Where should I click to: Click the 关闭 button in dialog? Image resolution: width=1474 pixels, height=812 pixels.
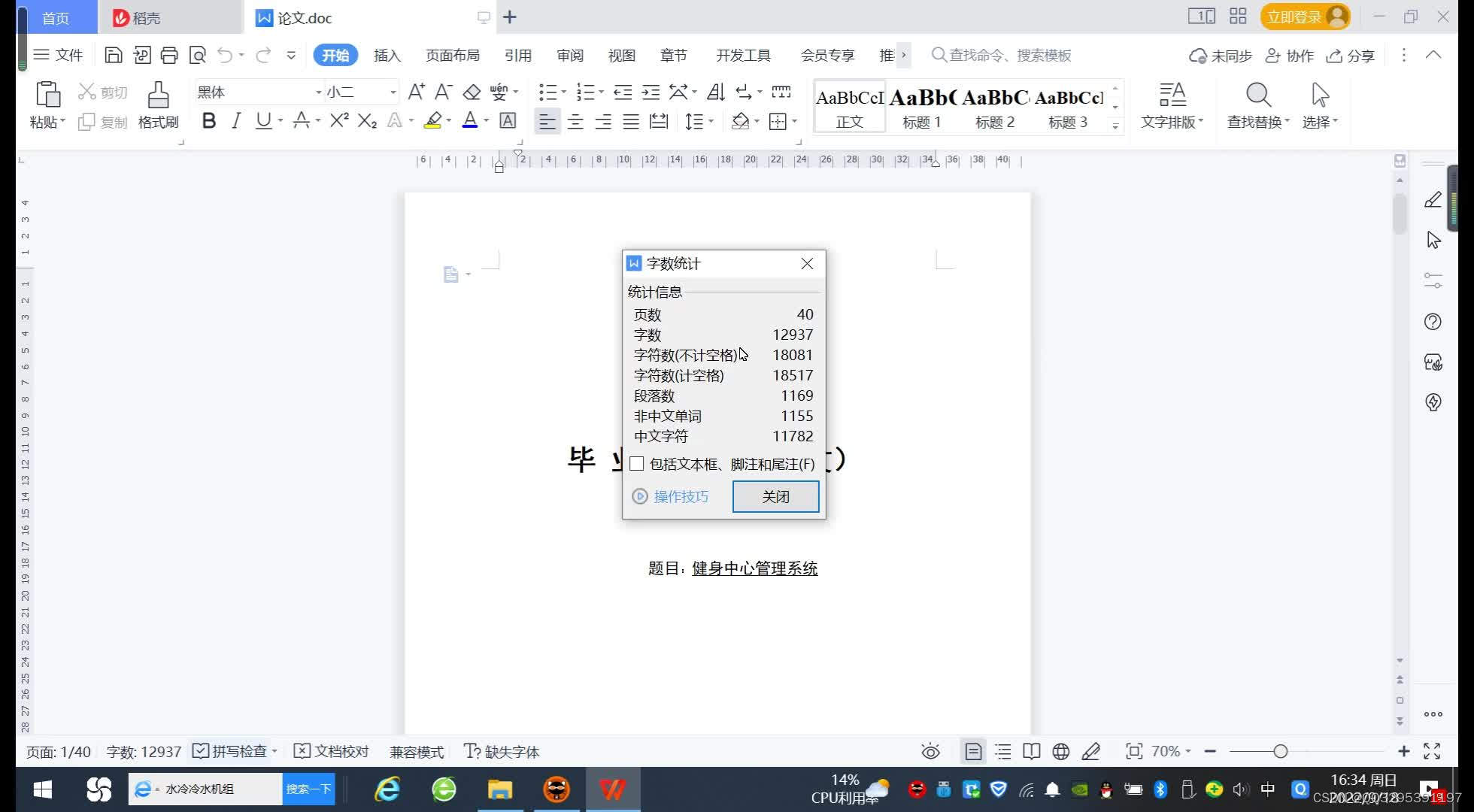point(776,497)
